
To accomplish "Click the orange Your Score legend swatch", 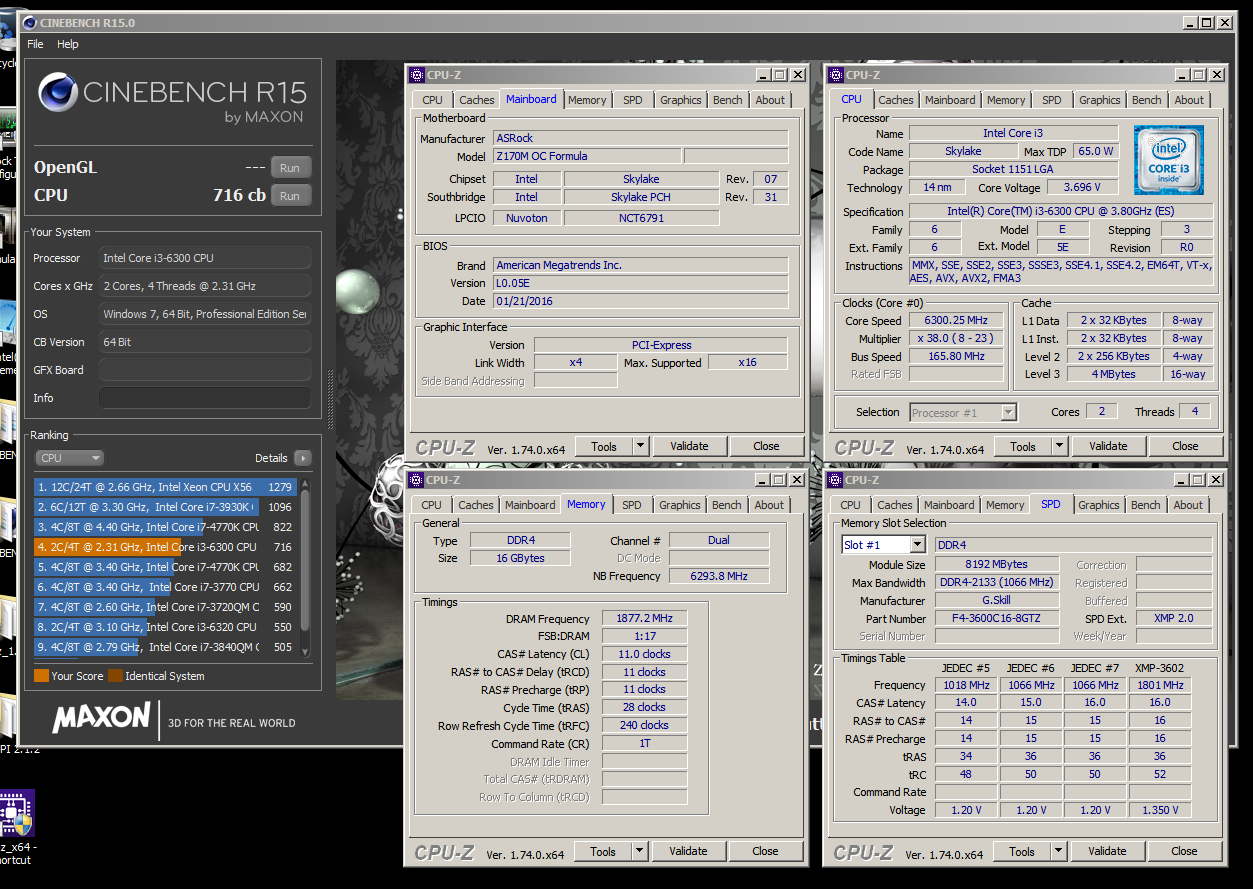I will [41, 676].
